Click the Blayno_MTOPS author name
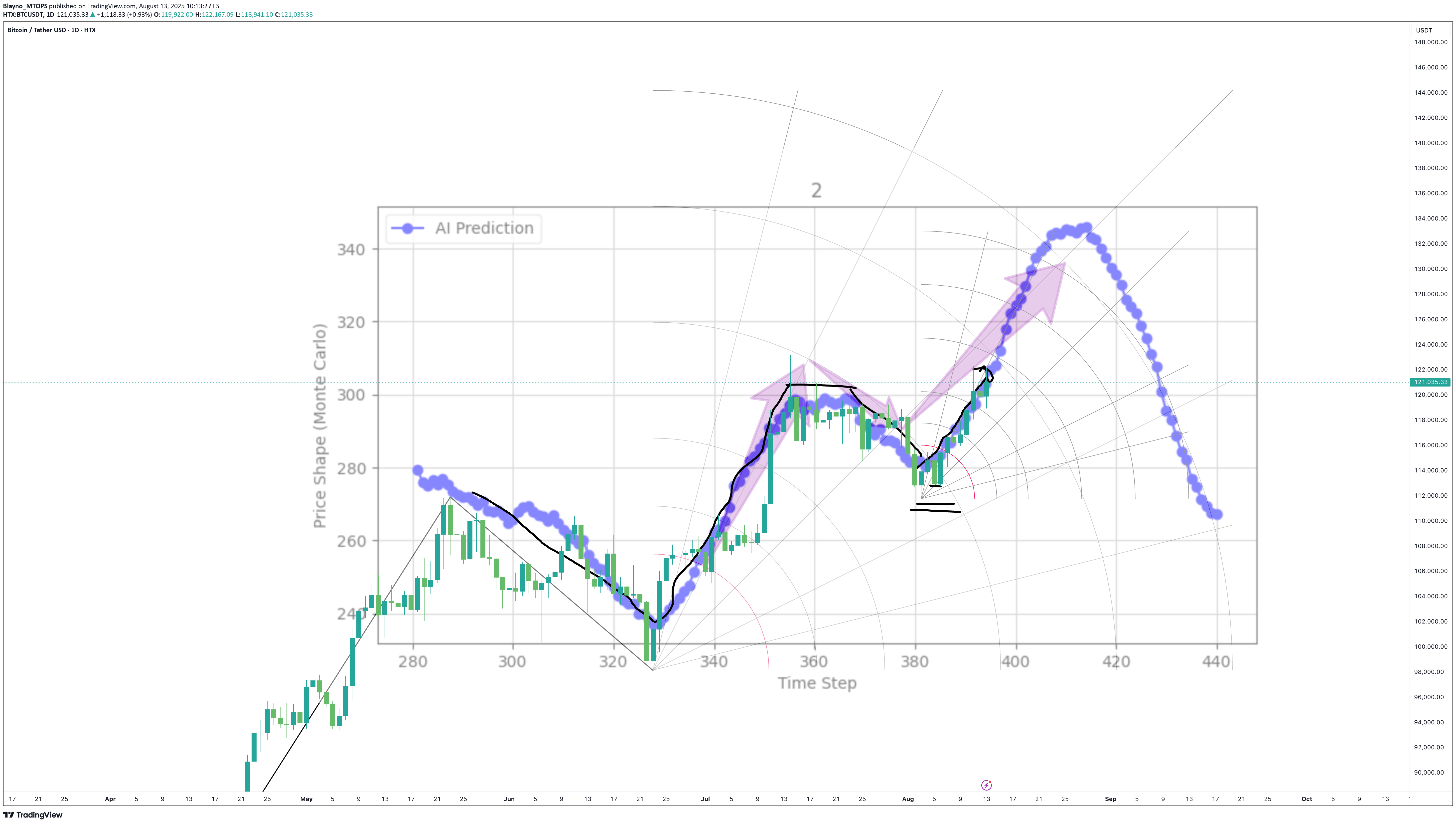The image size is (1456, 824). click(25, 6)
